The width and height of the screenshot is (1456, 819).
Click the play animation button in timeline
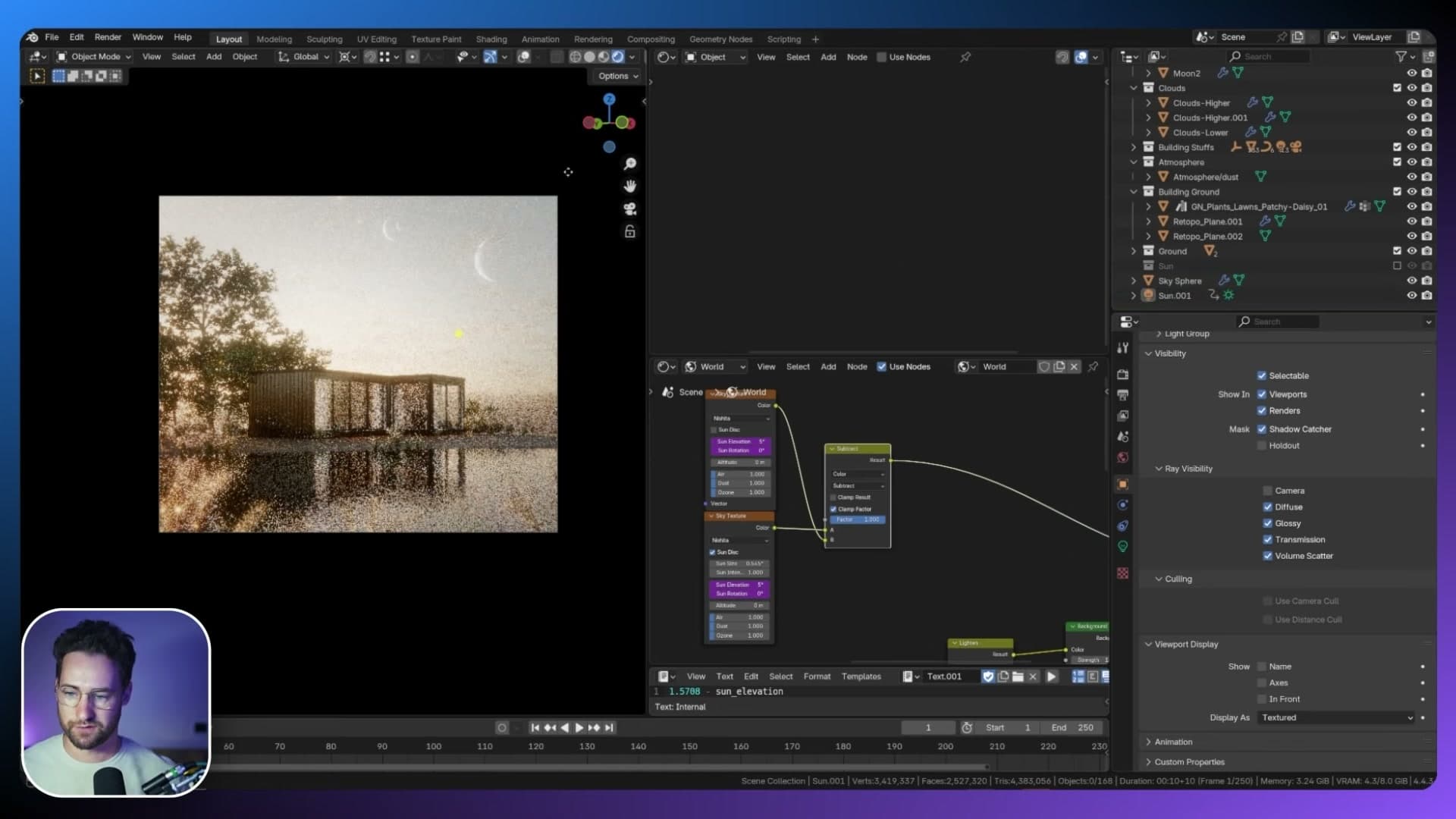579,728
